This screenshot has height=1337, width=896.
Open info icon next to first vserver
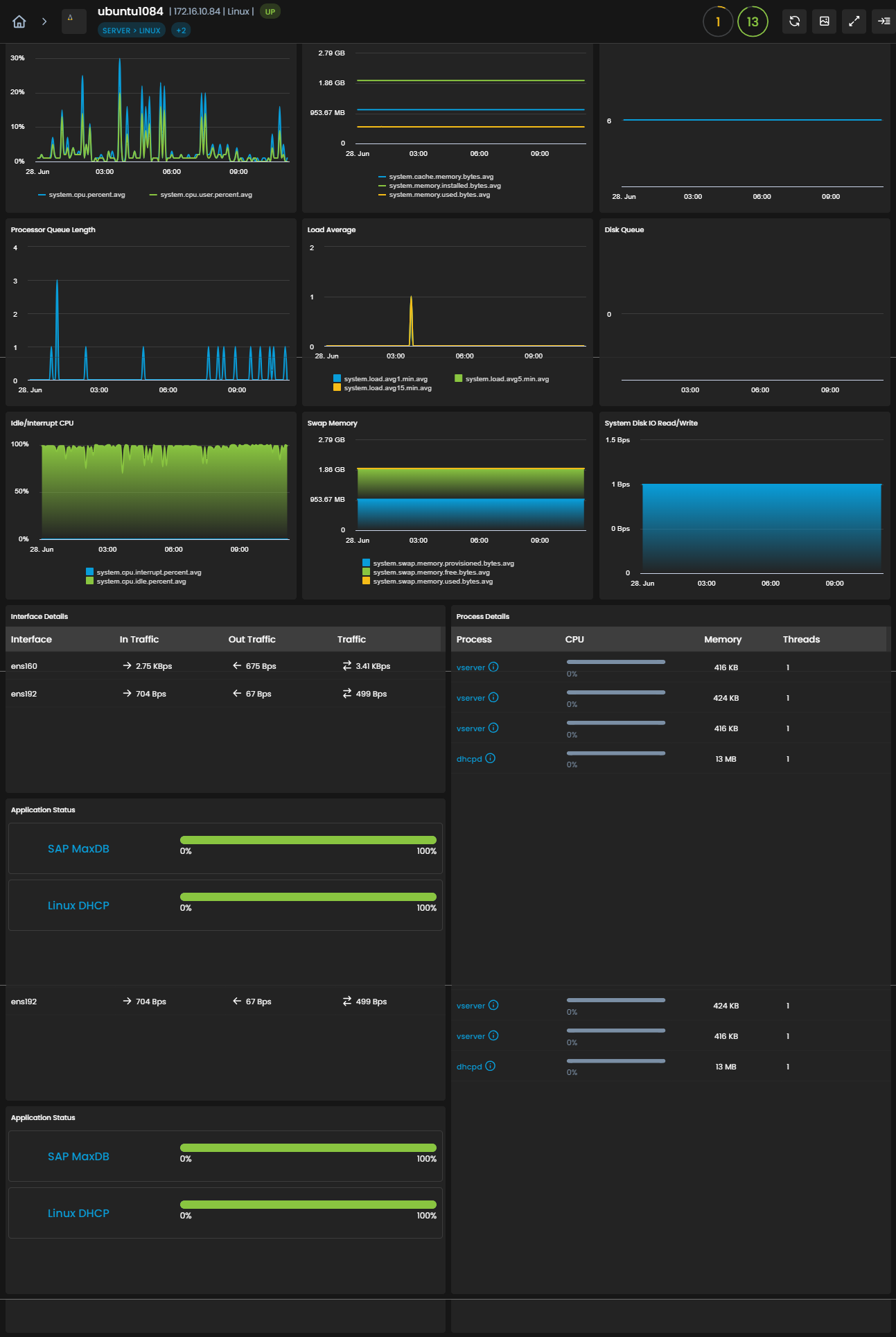pos(493,667)
